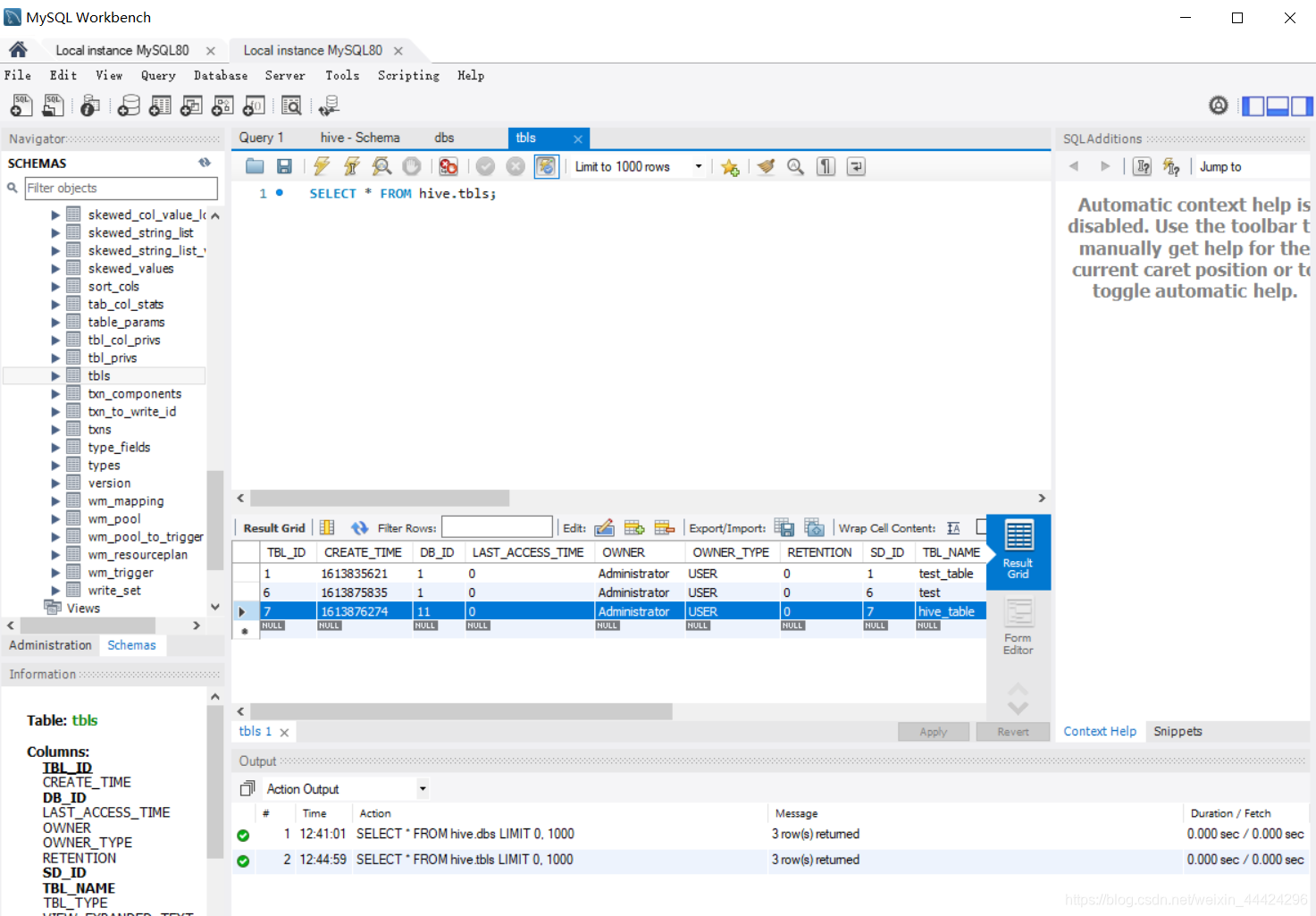Click the Apply button
Image resolution: width=1316 pixels, height=916 pixels.
[933, 732]
